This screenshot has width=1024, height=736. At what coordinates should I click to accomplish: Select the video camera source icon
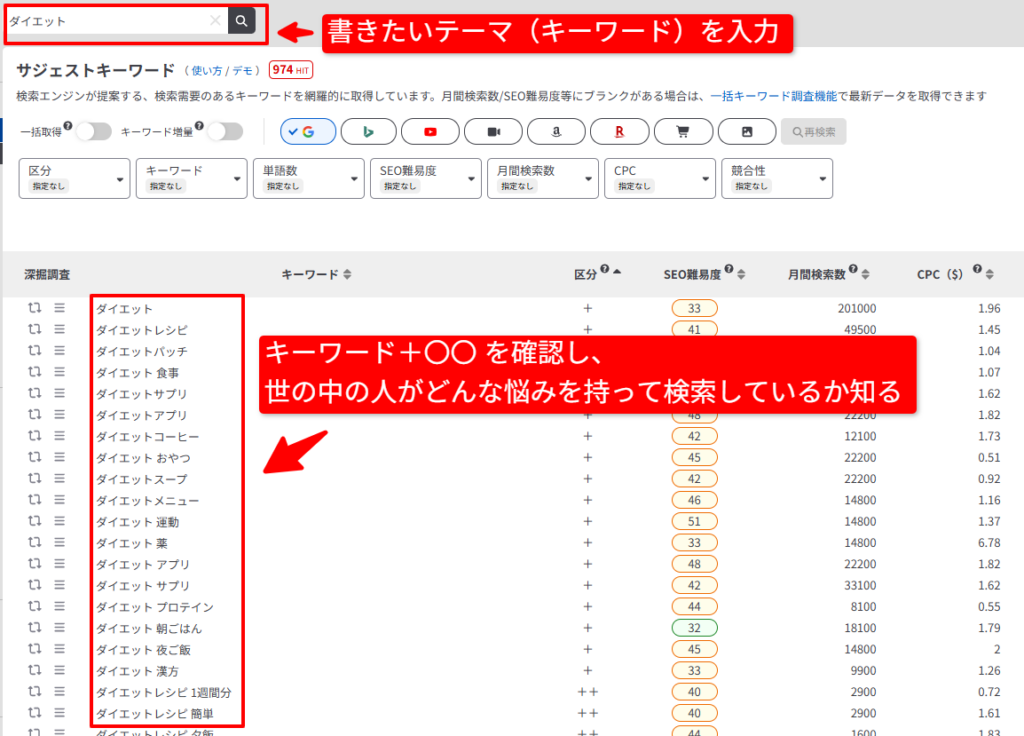point(493,131)
